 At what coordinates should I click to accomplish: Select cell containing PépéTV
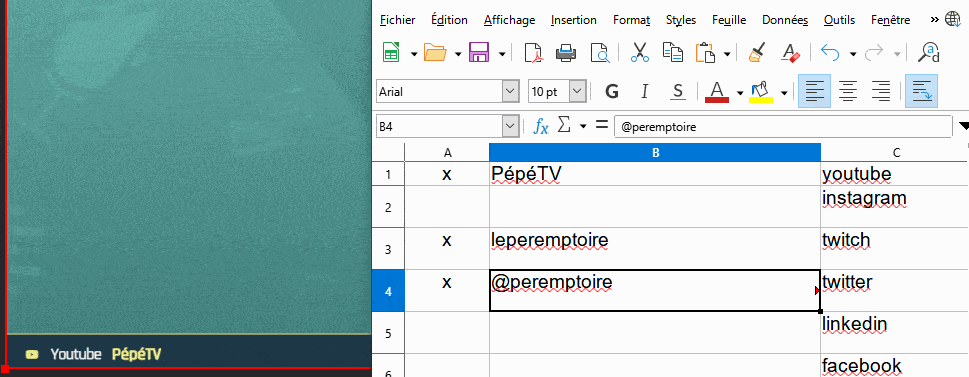655,174
